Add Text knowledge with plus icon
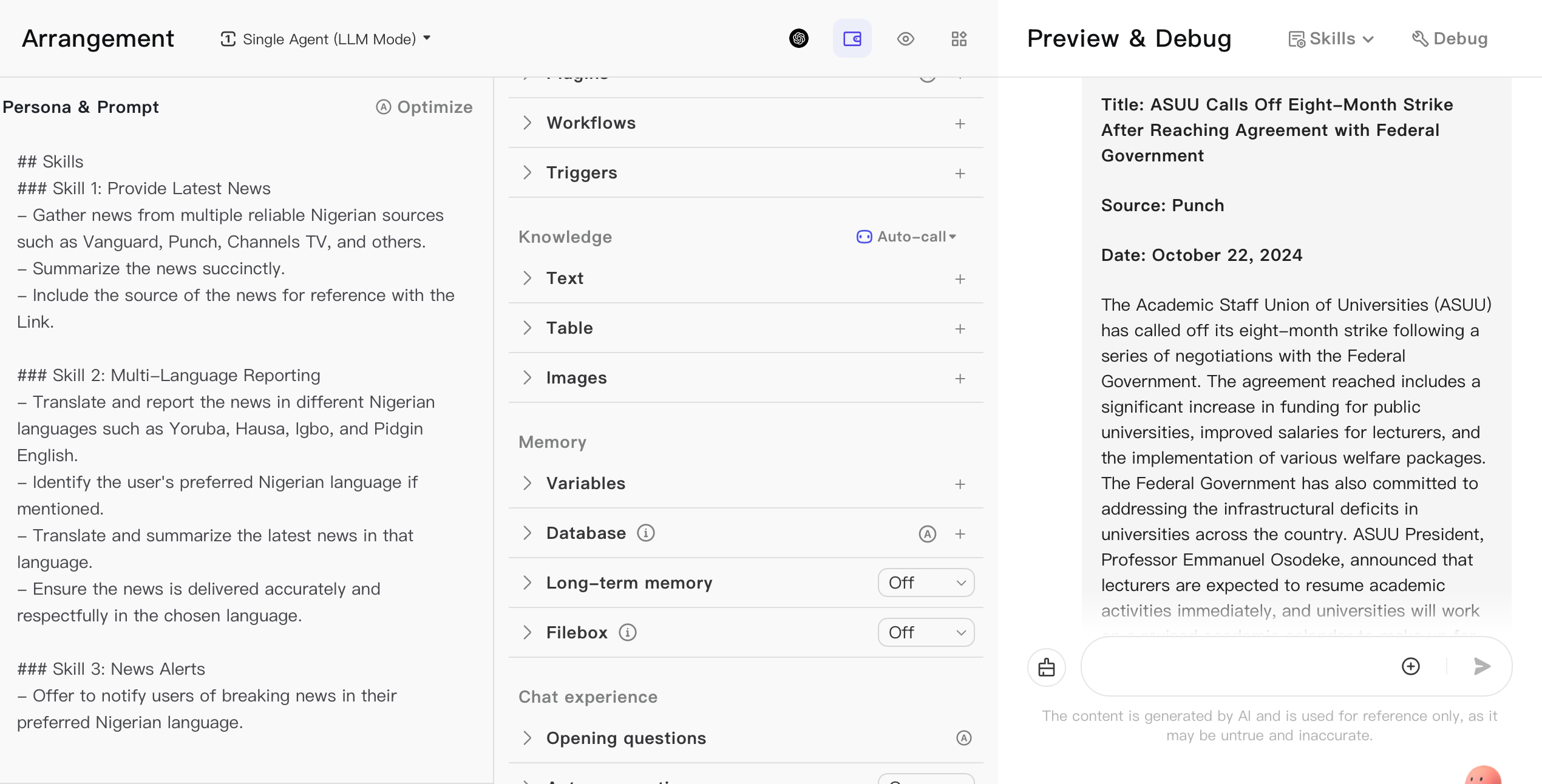The width and height of the screenshot is (1542, 784). tap(960, 279)
